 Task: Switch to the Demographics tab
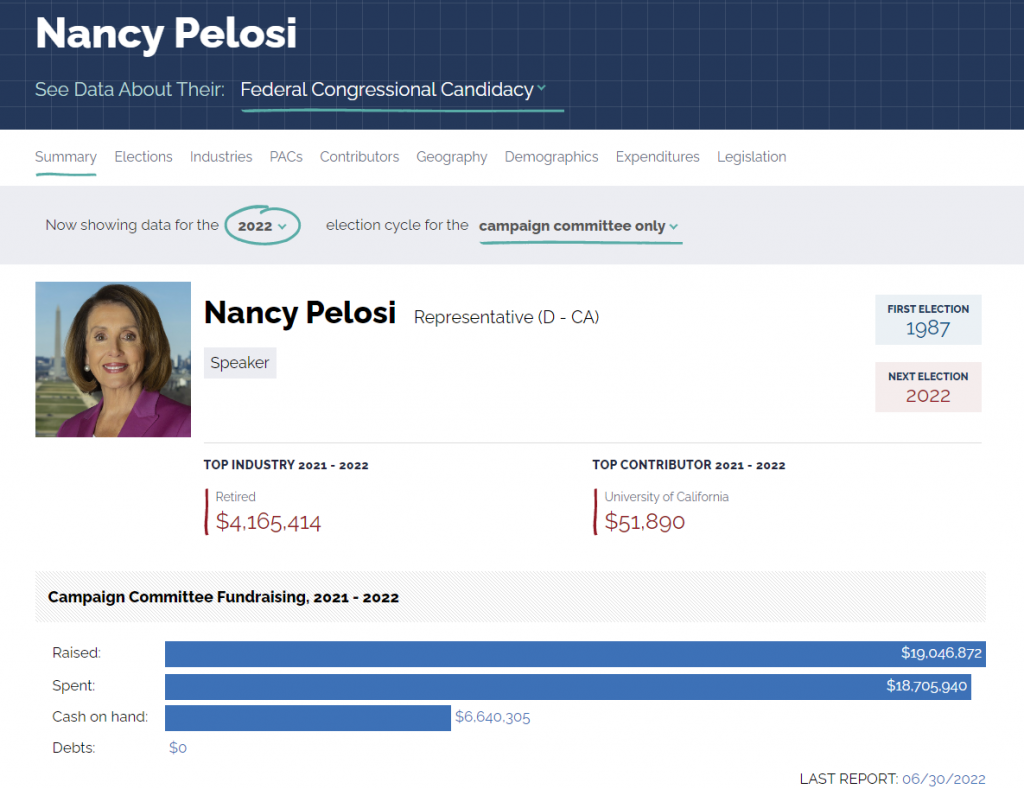(551, 157)
